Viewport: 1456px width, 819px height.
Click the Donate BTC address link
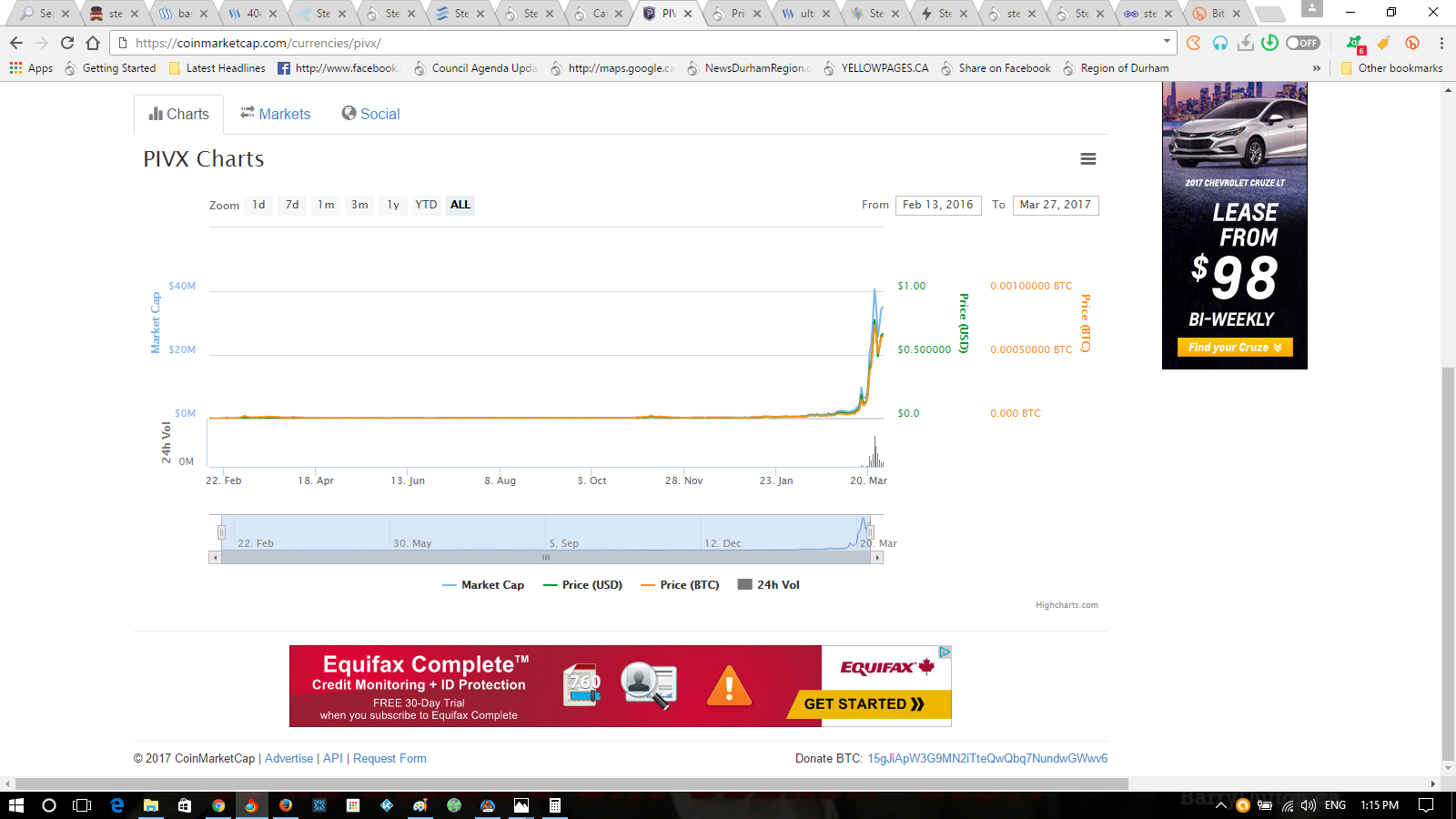click(987, 758)
